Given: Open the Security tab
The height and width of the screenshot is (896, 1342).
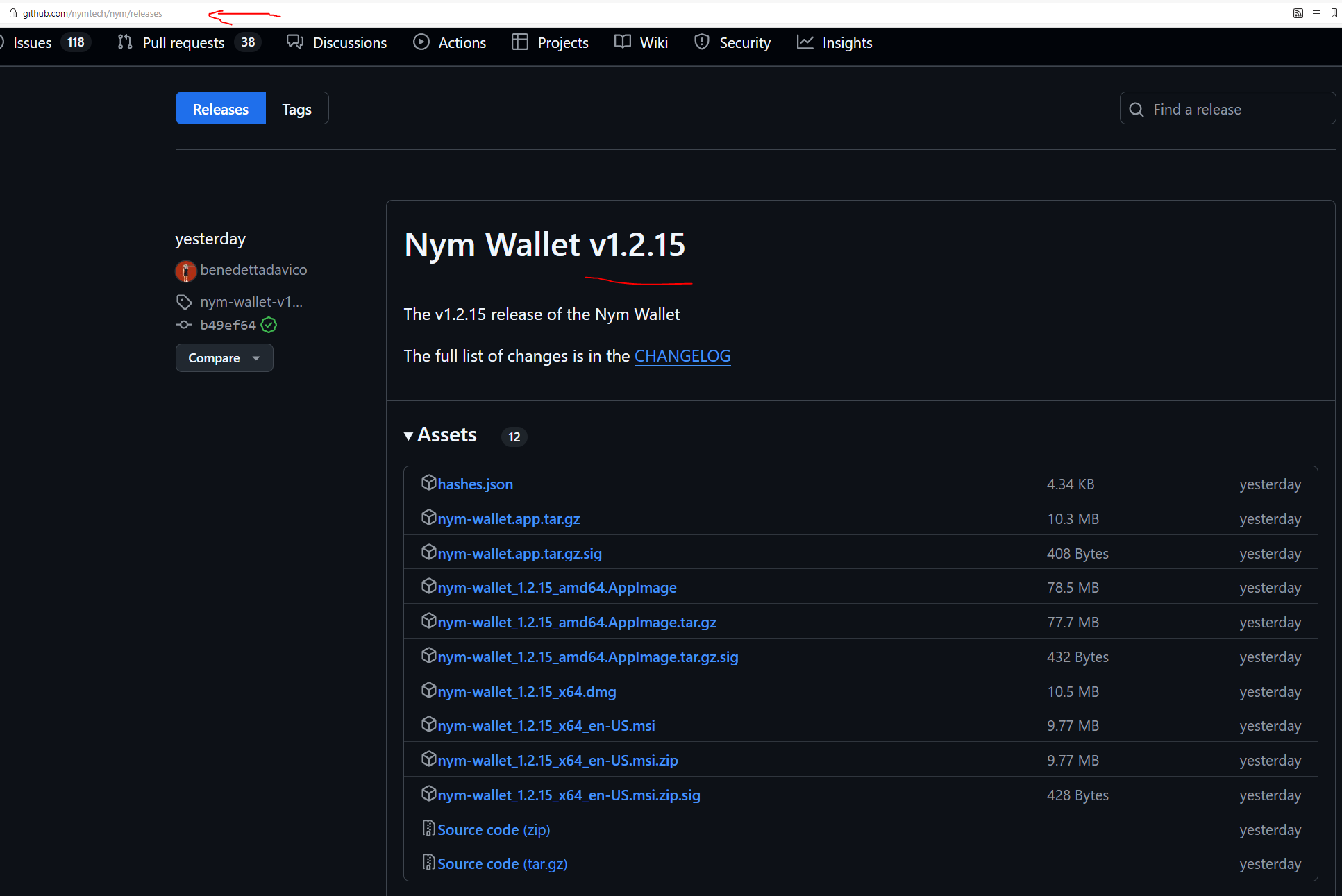Looking at the screenshot, I should coord(732,42).
